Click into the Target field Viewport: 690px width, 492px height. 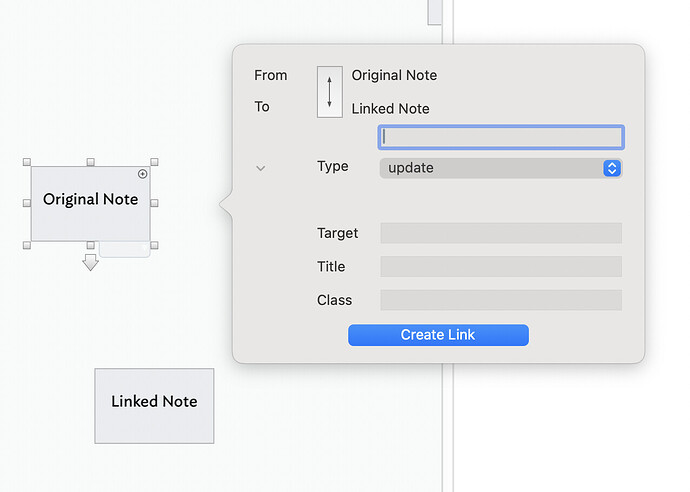[x=500, y=233]
